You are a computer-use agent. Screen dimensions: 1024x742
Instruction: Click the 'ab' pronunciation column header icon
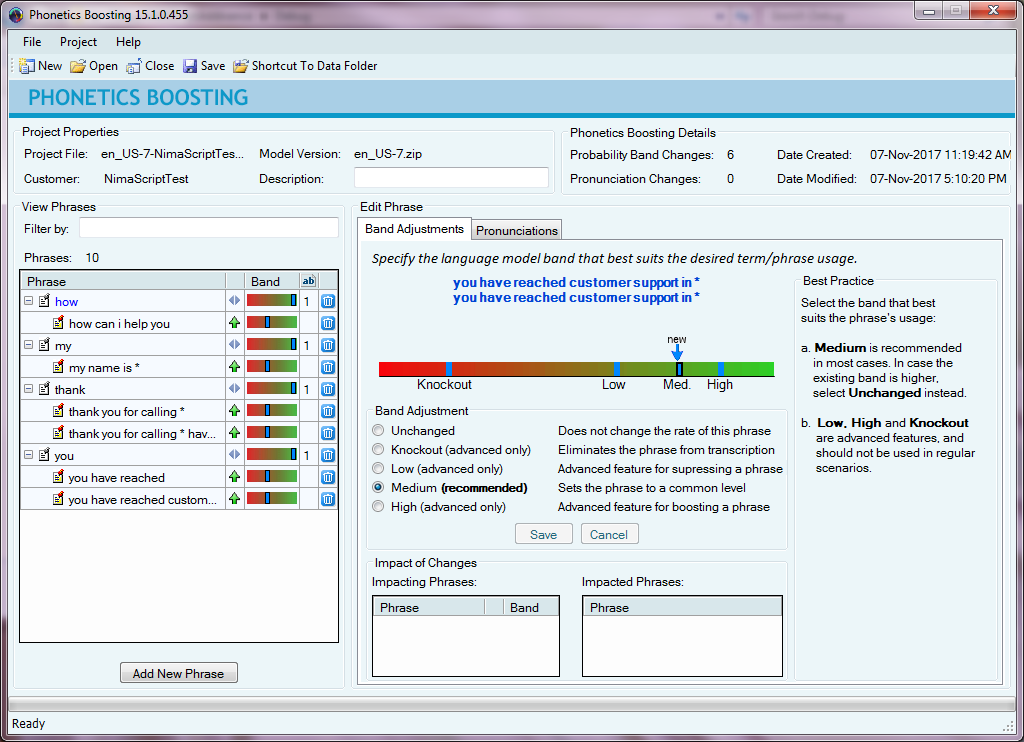pyautogui.click(x=308, y=281)
